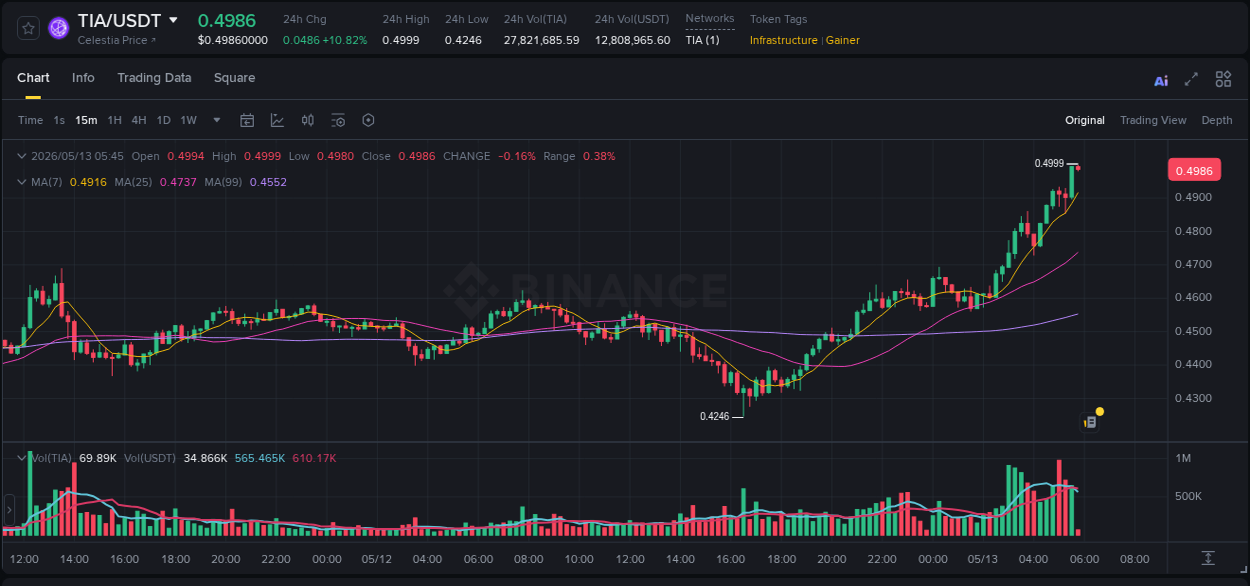The image size is (1250, 586).
Task: Click the 24h Vol(USDT) value 12,808,965.60
Action: pos(633,40)
